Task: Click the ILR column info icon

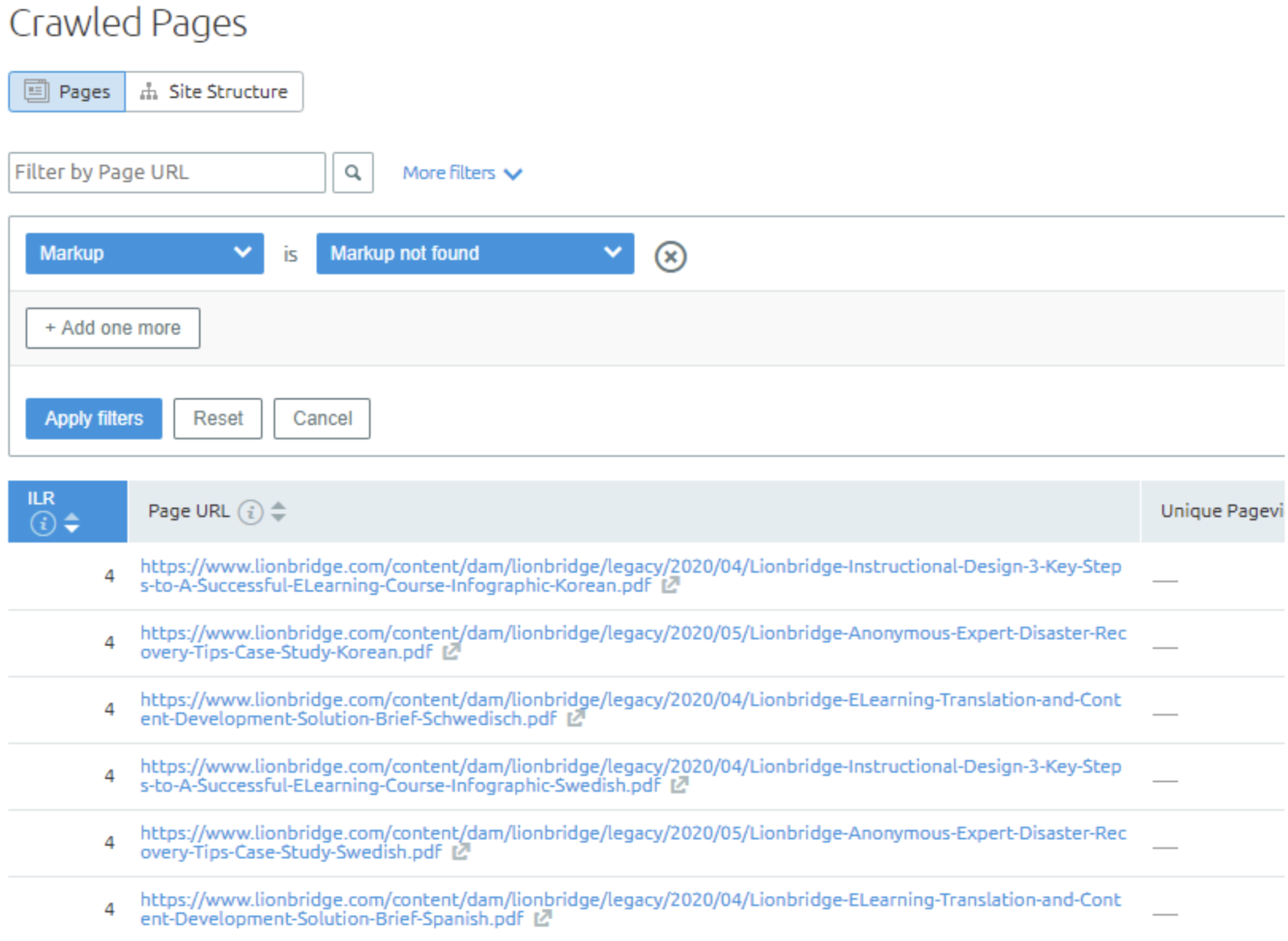Action: (x=43, y=523)
